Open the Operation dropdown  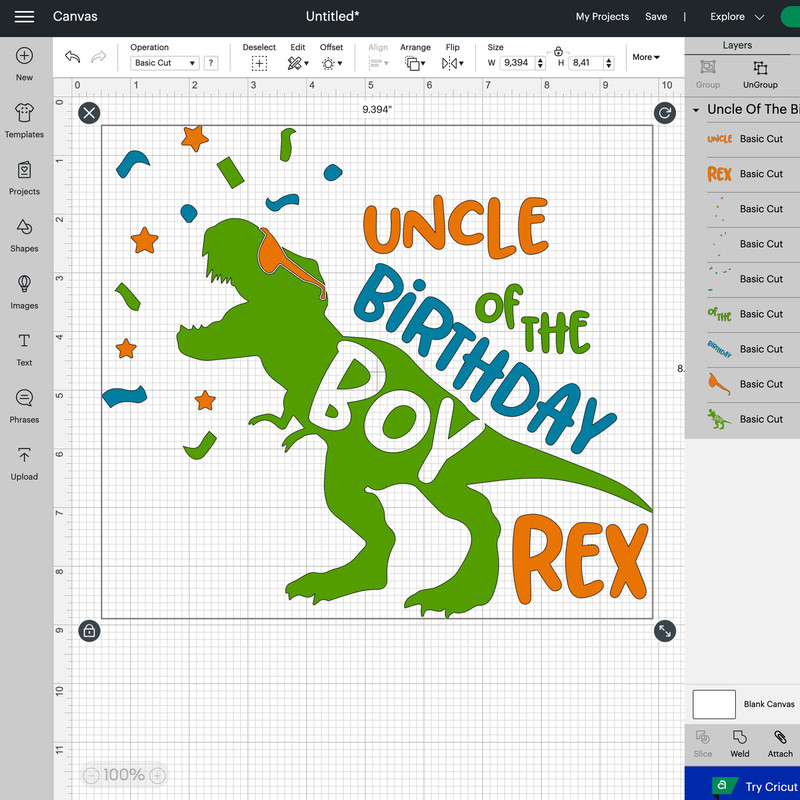[163, 62]
